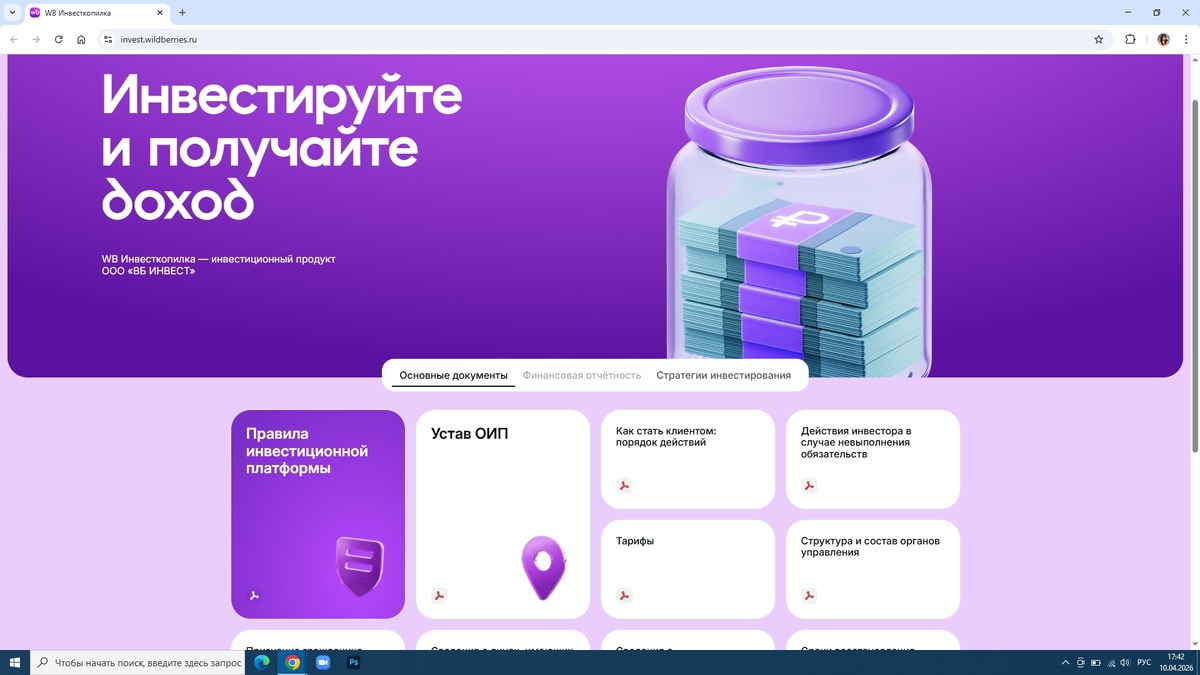1200x675 pixels.
Task: Open Структура и состав органов управления
Action: pos(873,569)
